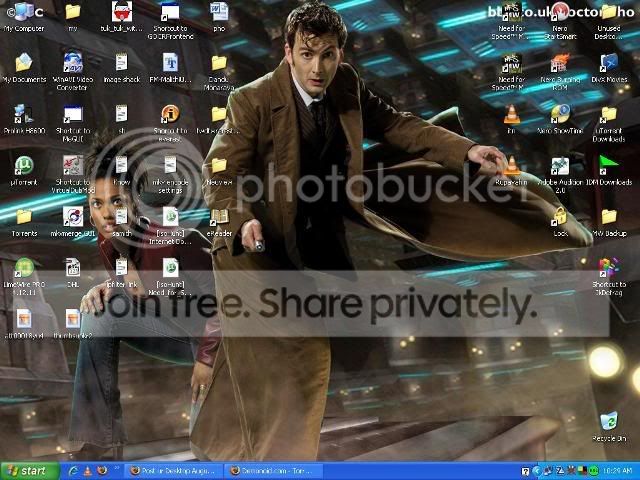Switch to 'Post ur Desktop' taskbar window
Image resolution: width=640 pixels, height=480 pixels.
click(173, 471)
